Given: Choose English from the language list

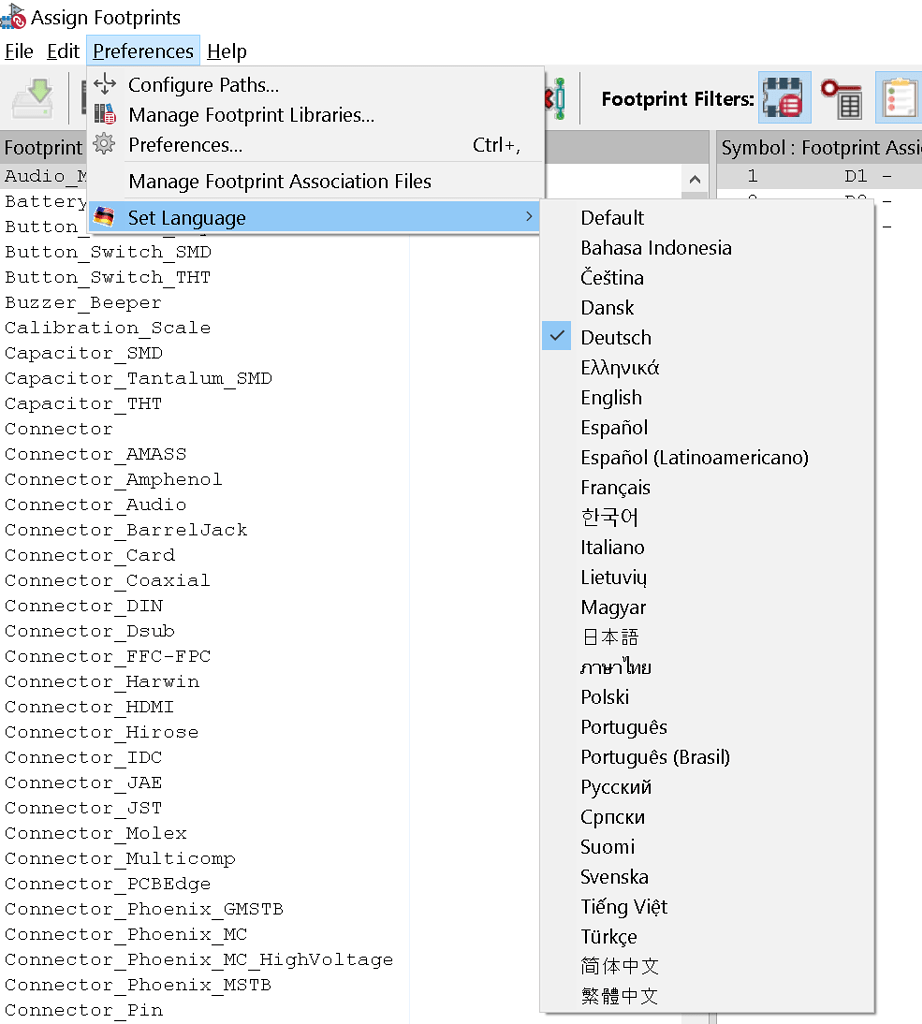Looking at the screenshot, I should (611, 397).
